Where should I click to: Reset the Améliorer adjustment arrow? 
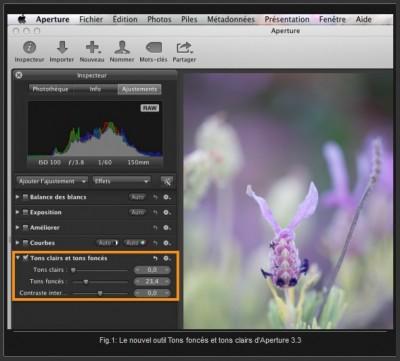pos(156,228)
